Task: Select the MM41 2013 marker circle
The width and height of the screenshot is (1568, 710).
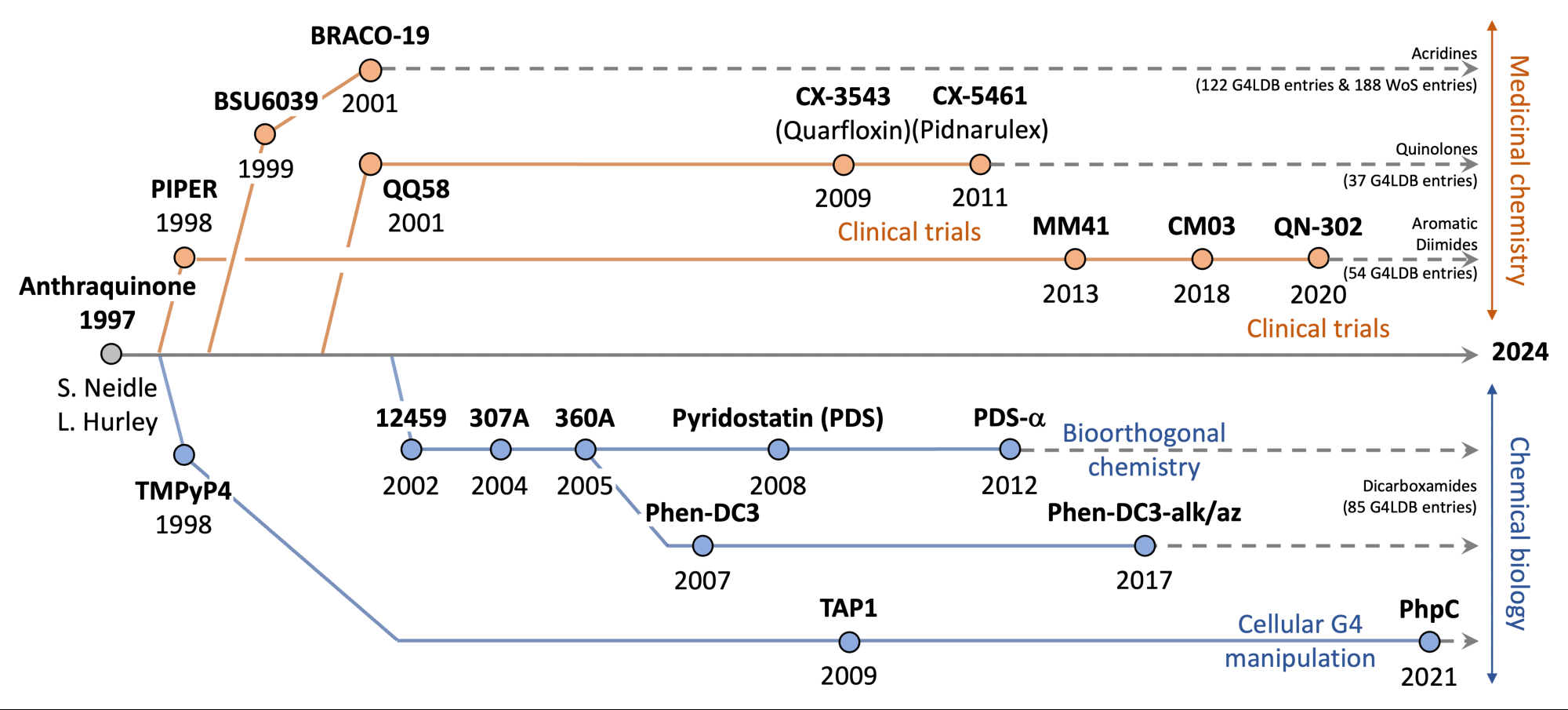Action: (x=1075, y=259)
